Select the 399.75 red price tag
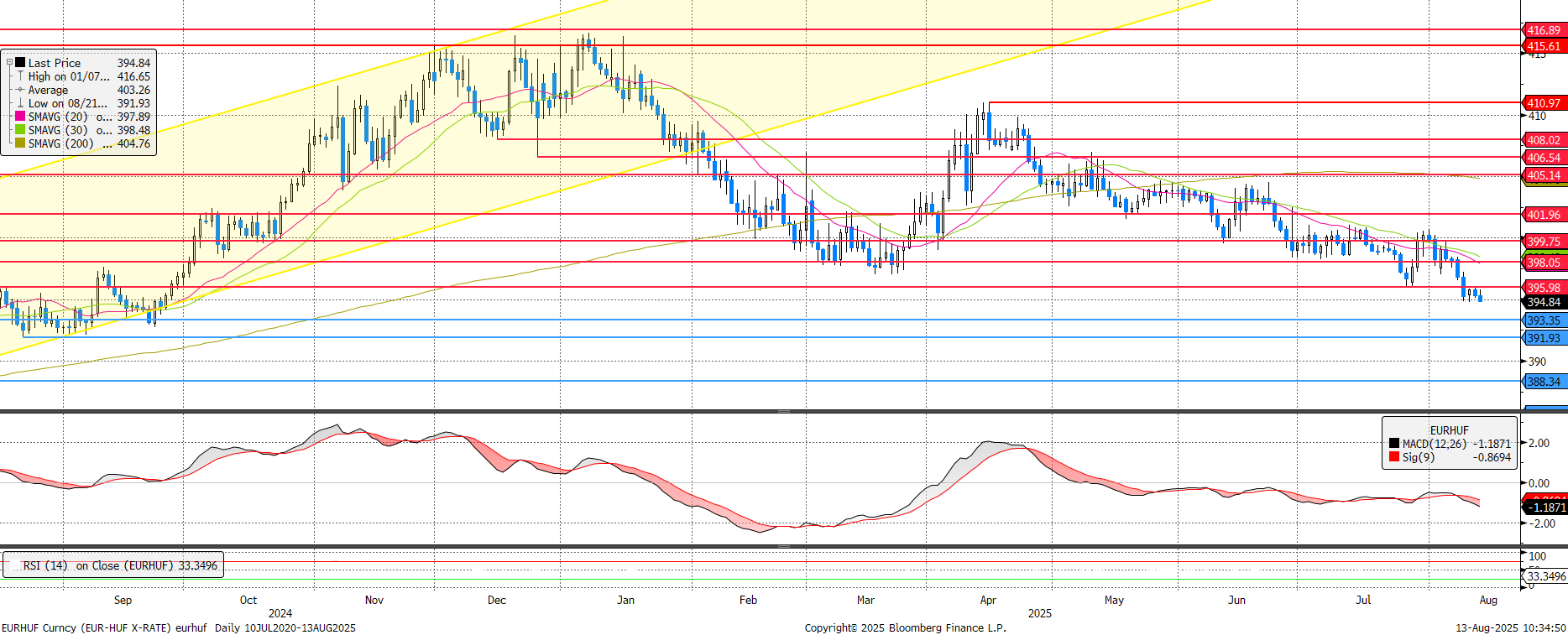Screen dimensions: 1568x635 click(1544, 242)
